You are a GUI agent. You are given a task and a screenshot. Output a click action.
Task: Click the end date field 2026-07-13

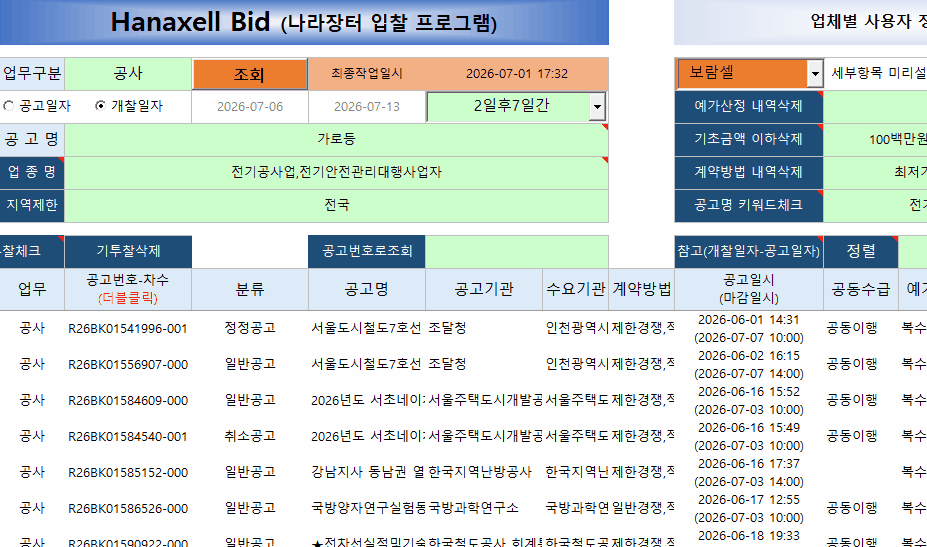pyautogui.click(x=367, y=107)
